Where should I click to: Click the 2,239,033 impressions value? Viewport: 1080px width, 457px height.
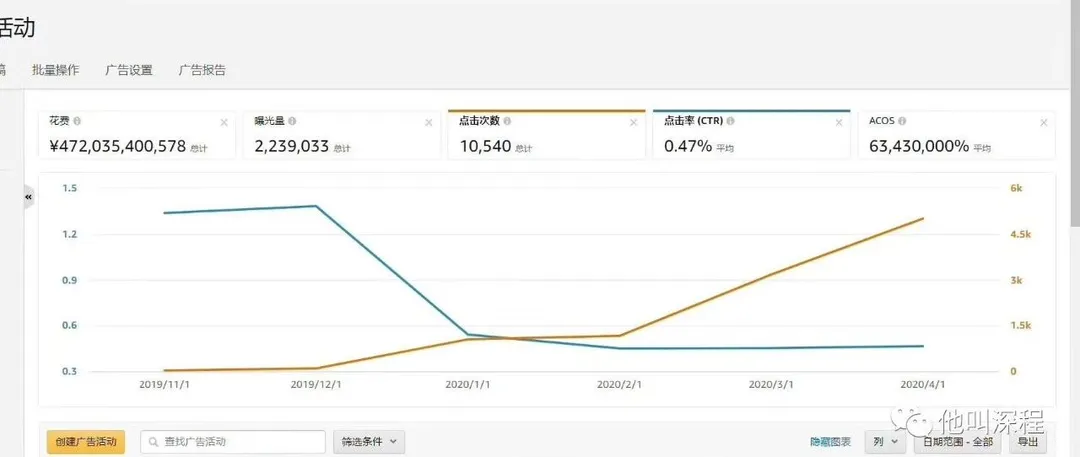pos(291,146)
